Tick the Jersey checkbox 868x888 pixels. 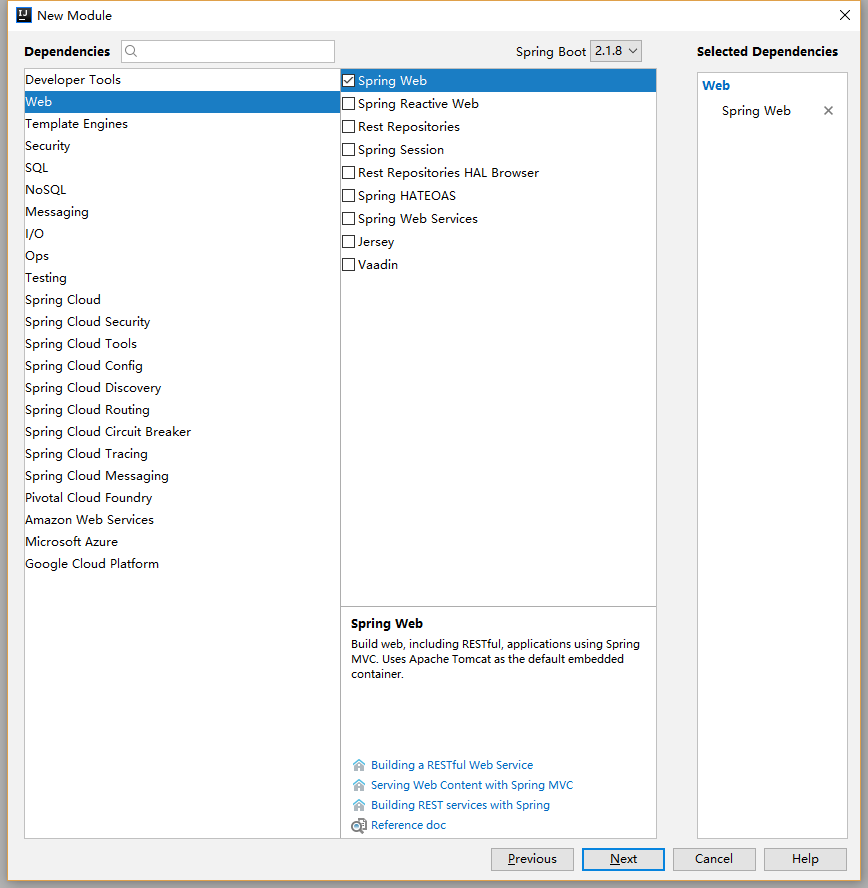(x=349, y=242)
